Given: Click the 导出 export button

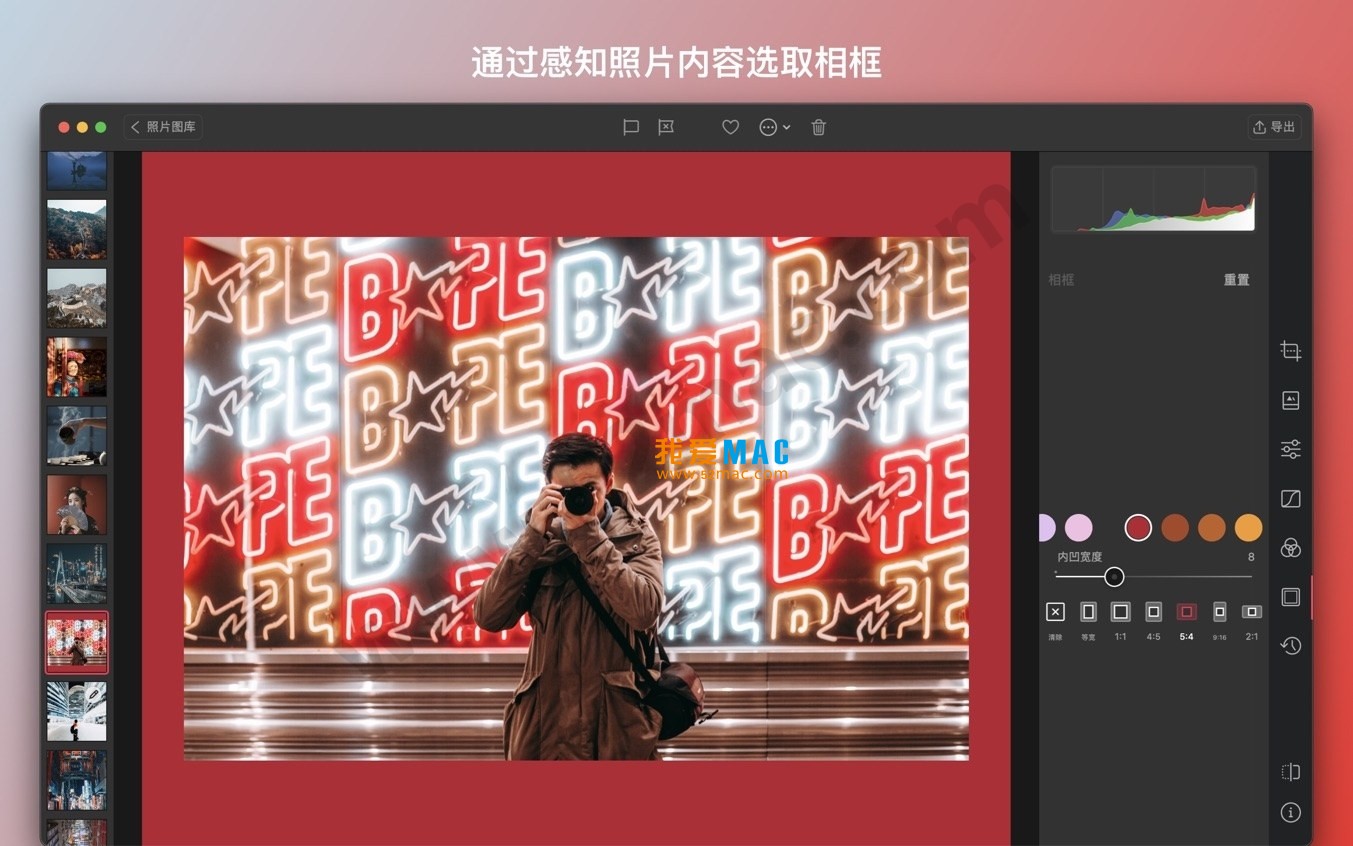Looking at the screenshot, I should (x=1274, y=127).
